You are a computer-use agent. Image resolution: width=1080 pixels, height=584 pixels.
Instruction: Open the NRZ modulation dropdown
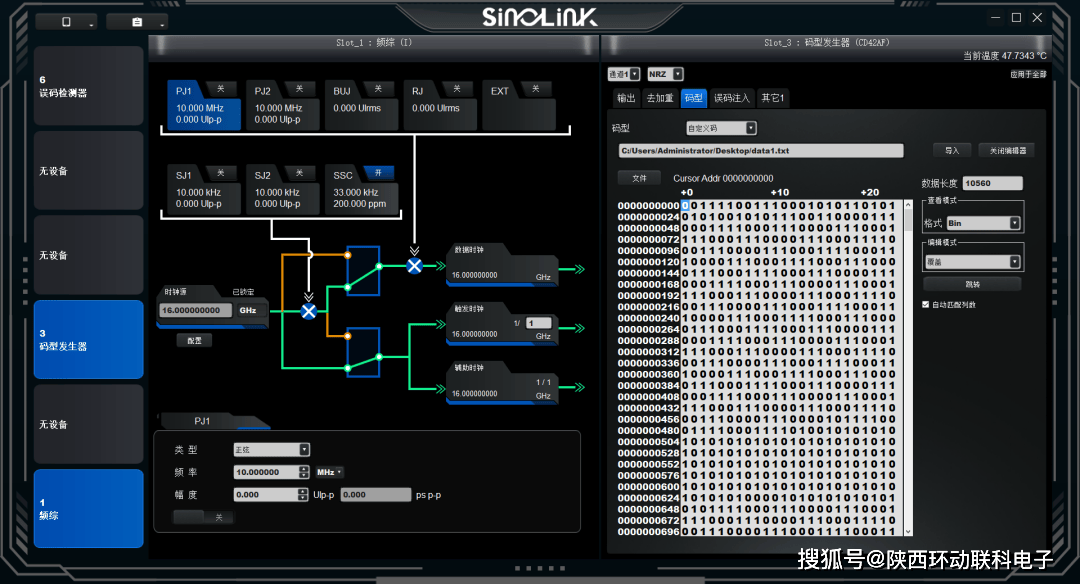(665, 74)
